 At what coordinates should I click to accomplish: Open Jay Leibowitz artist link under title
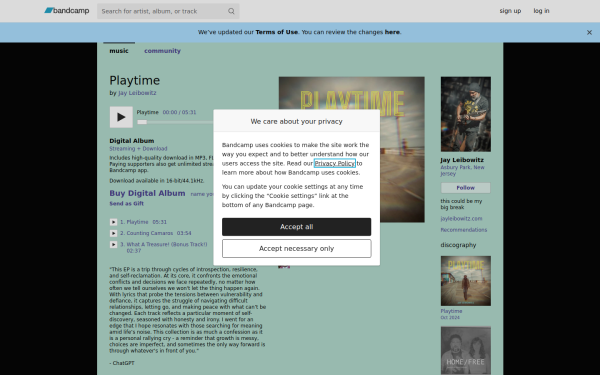pos(137,93)
